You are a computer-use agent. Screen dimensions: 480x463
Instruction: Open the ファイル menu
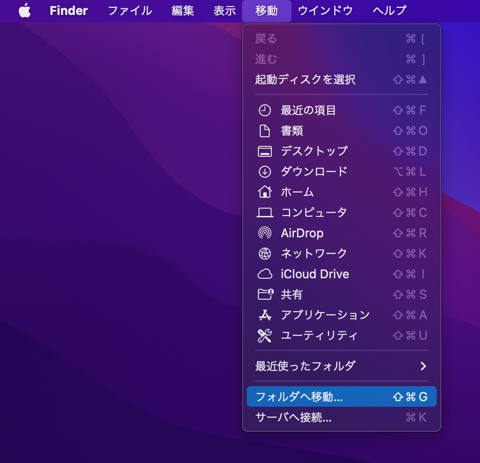point(130,11)
